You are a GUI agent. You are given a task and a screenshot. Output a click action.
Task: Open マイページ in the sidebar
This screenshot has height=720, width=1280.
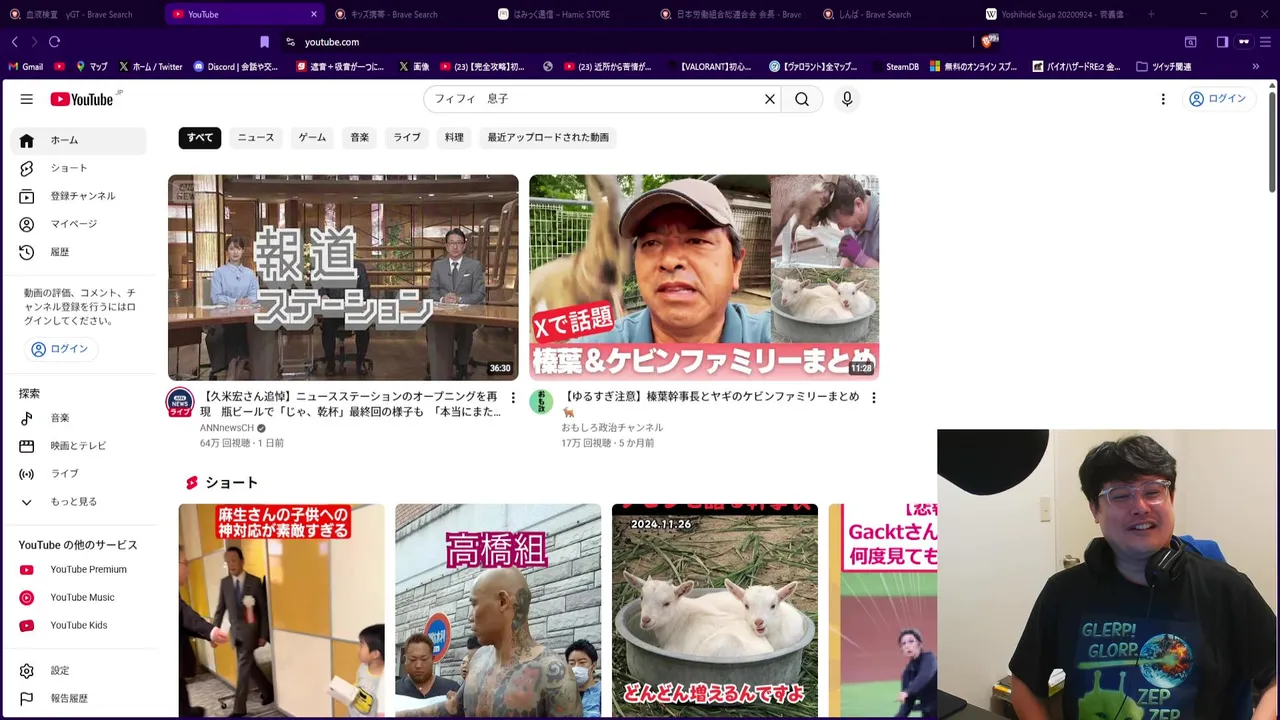pyautogui.click(x=79, y=224)
